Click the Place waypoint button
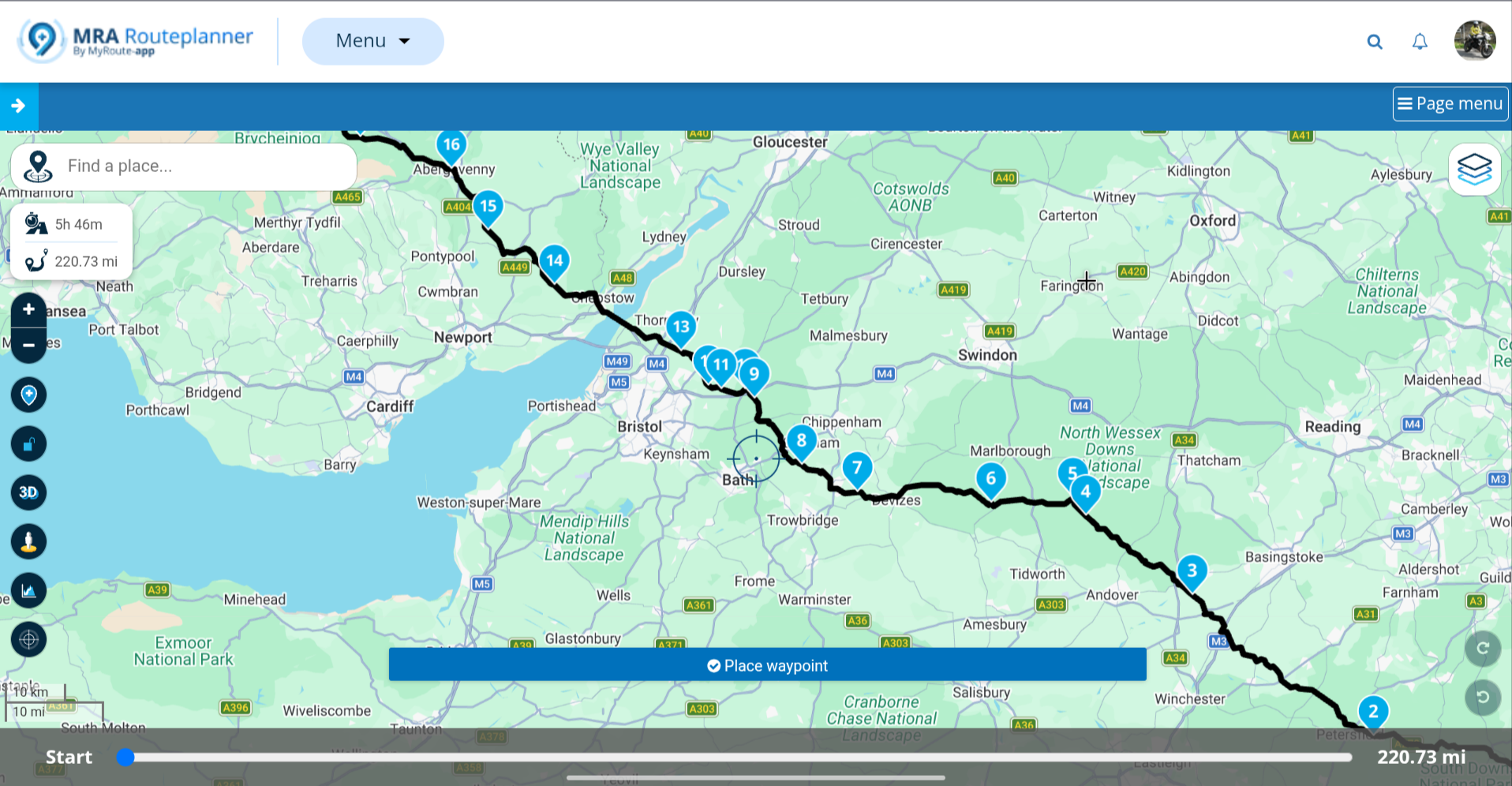Screen dimensions: 1512x786 [x=767, y=665]
